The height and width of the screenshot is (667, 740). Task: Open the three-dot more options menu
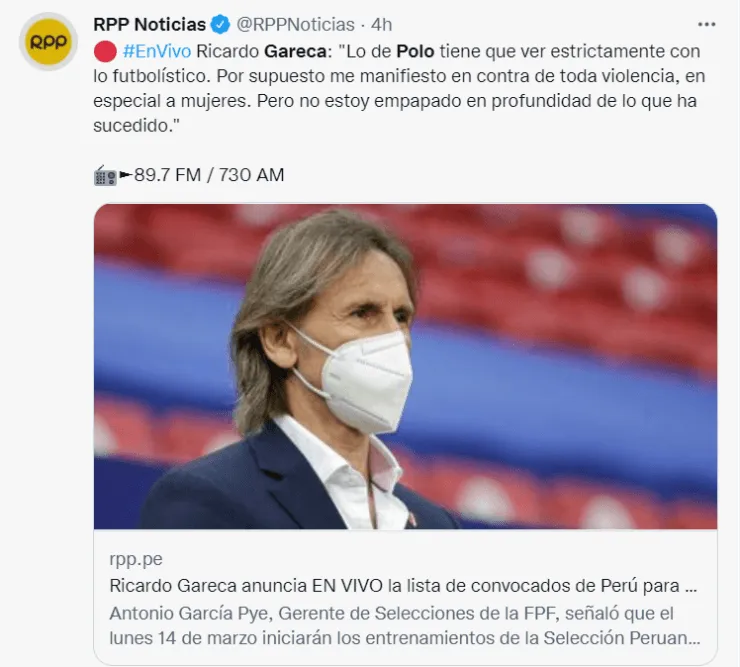tap(706, 25)
